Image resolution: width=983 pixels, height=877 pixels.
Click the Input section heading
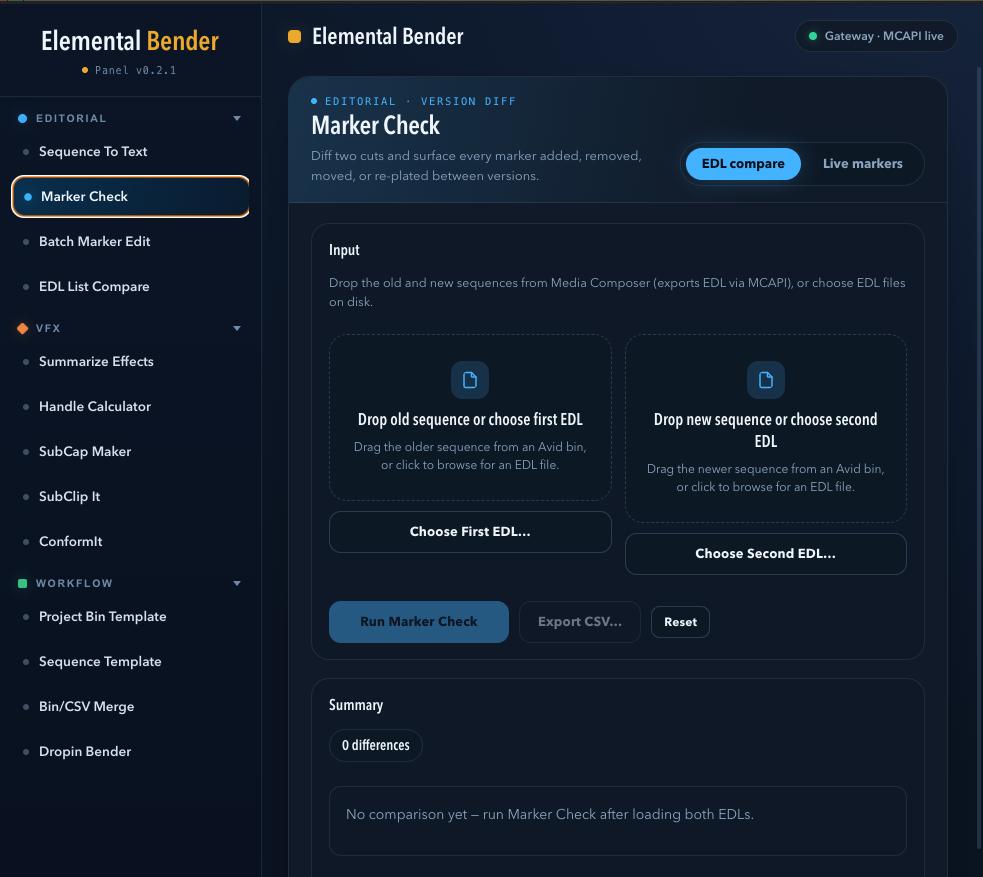point(344,250)
